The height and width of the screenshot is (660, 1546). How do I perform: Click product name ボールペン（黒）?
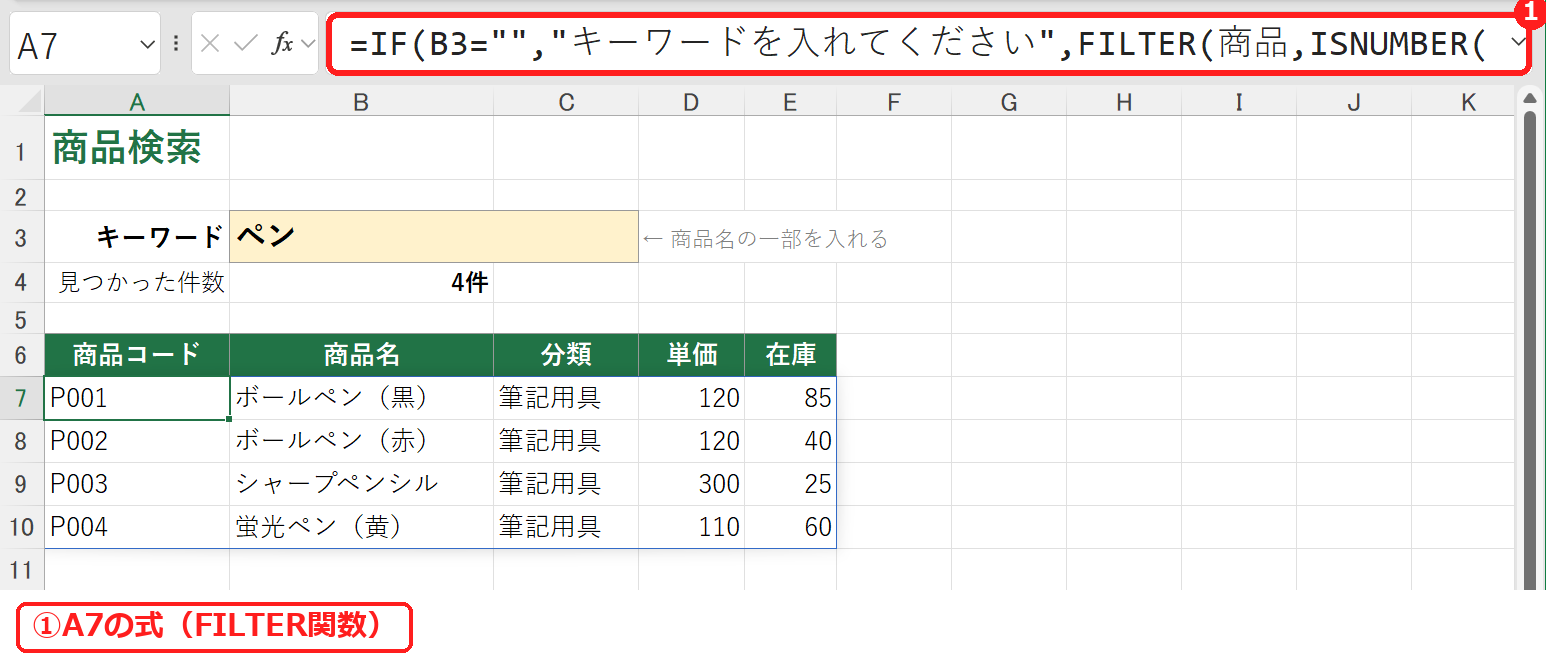point(361,398)
